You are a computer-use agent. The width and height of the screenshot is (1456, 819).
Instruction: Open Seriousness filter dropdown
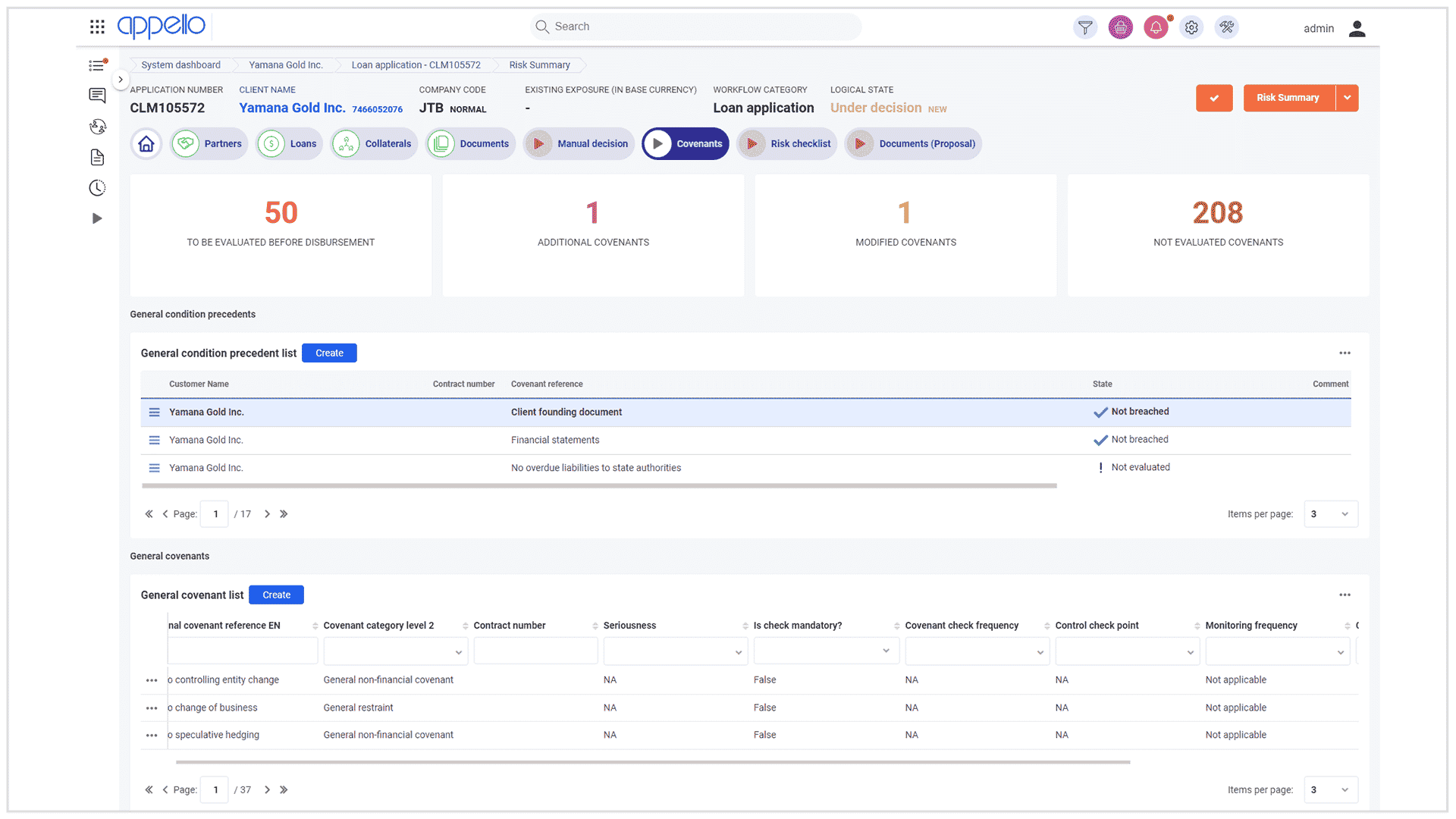coord(675,652)
